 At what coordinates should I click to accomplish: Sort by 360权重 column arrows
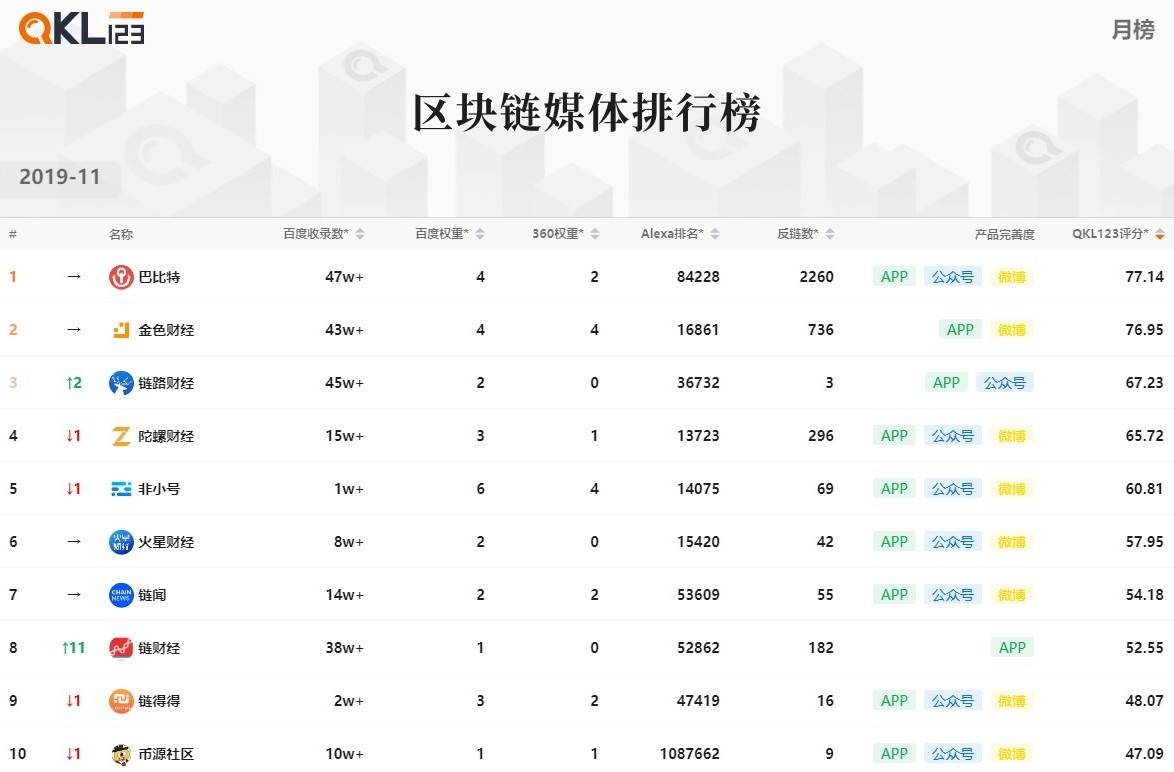pos(594,234)
